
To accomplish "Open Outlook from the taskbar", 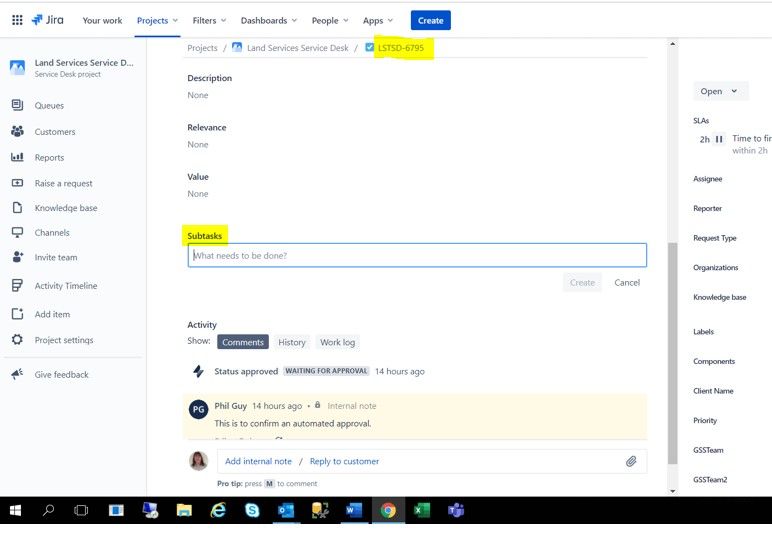I will [286, 510].
